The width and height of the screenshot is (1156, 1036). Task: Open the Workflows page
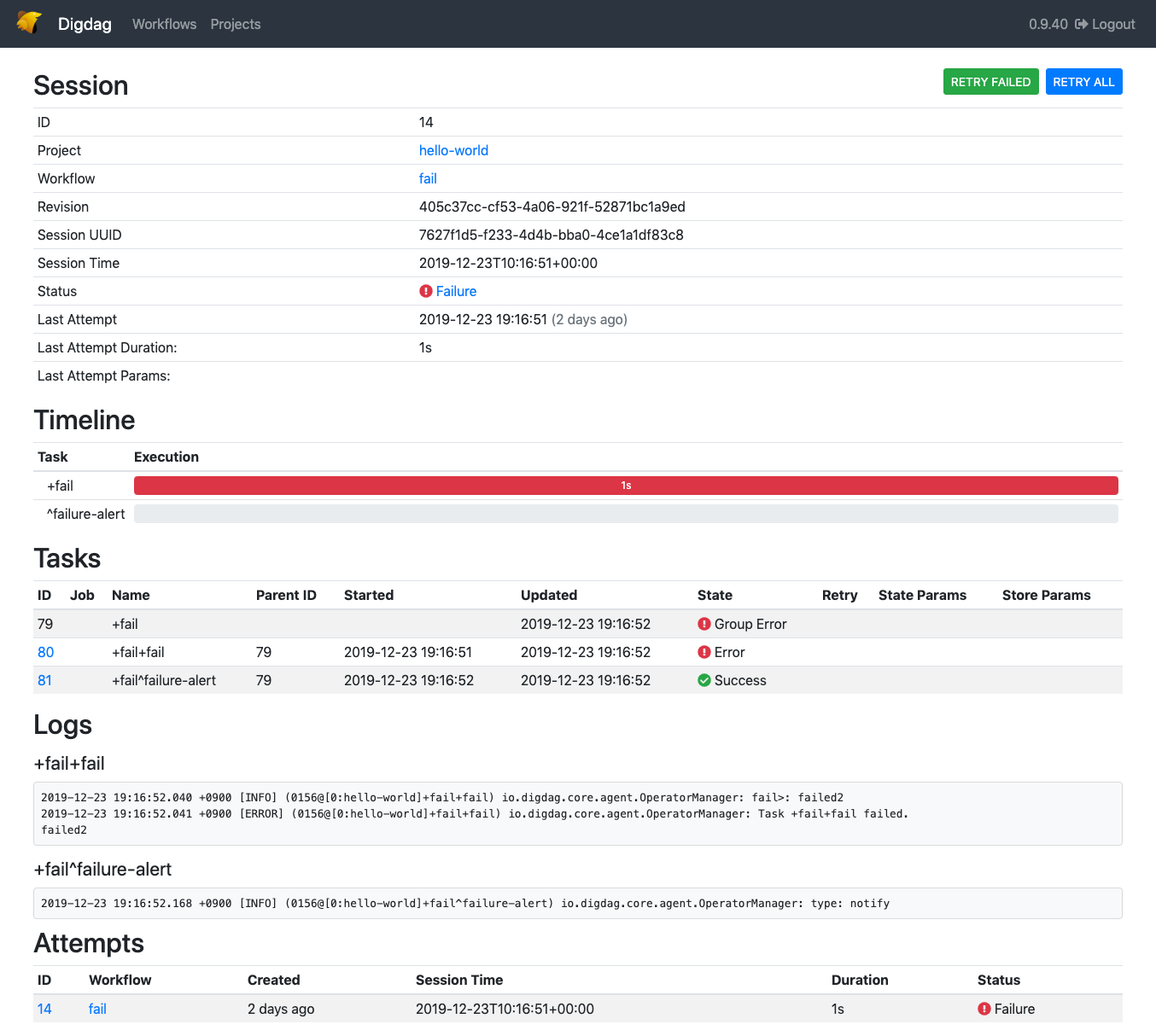pyautogui.click(x=164, y=24)
